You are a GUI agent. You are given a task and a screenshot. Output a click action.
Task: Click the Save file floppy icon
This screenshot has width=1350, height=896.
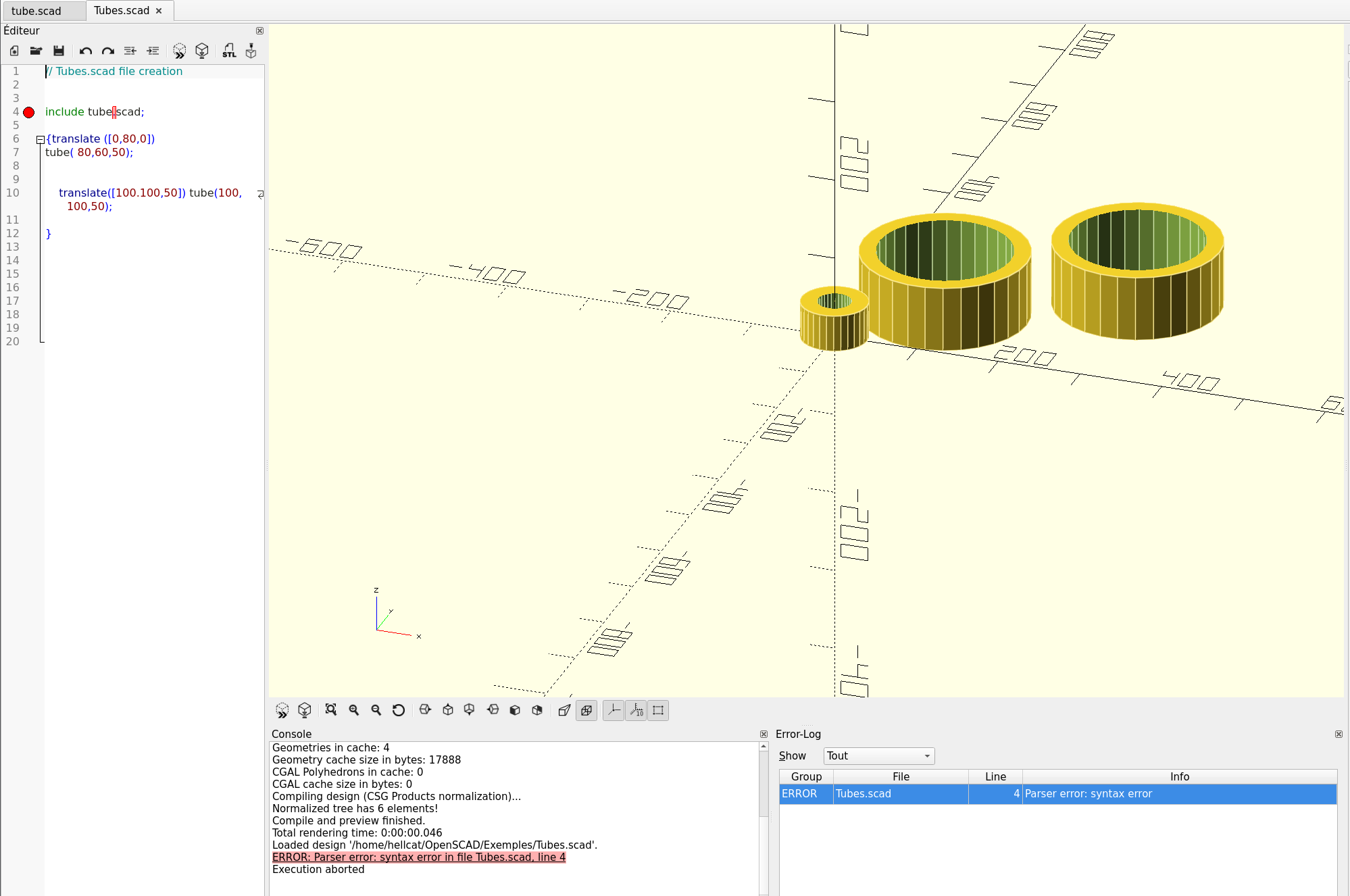pos(59,51)
